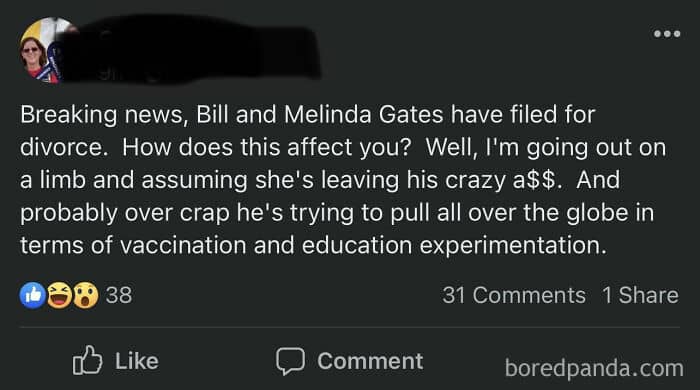Open the three-dot post options menu
700x390 pixels.
click(x=667, y=34)
